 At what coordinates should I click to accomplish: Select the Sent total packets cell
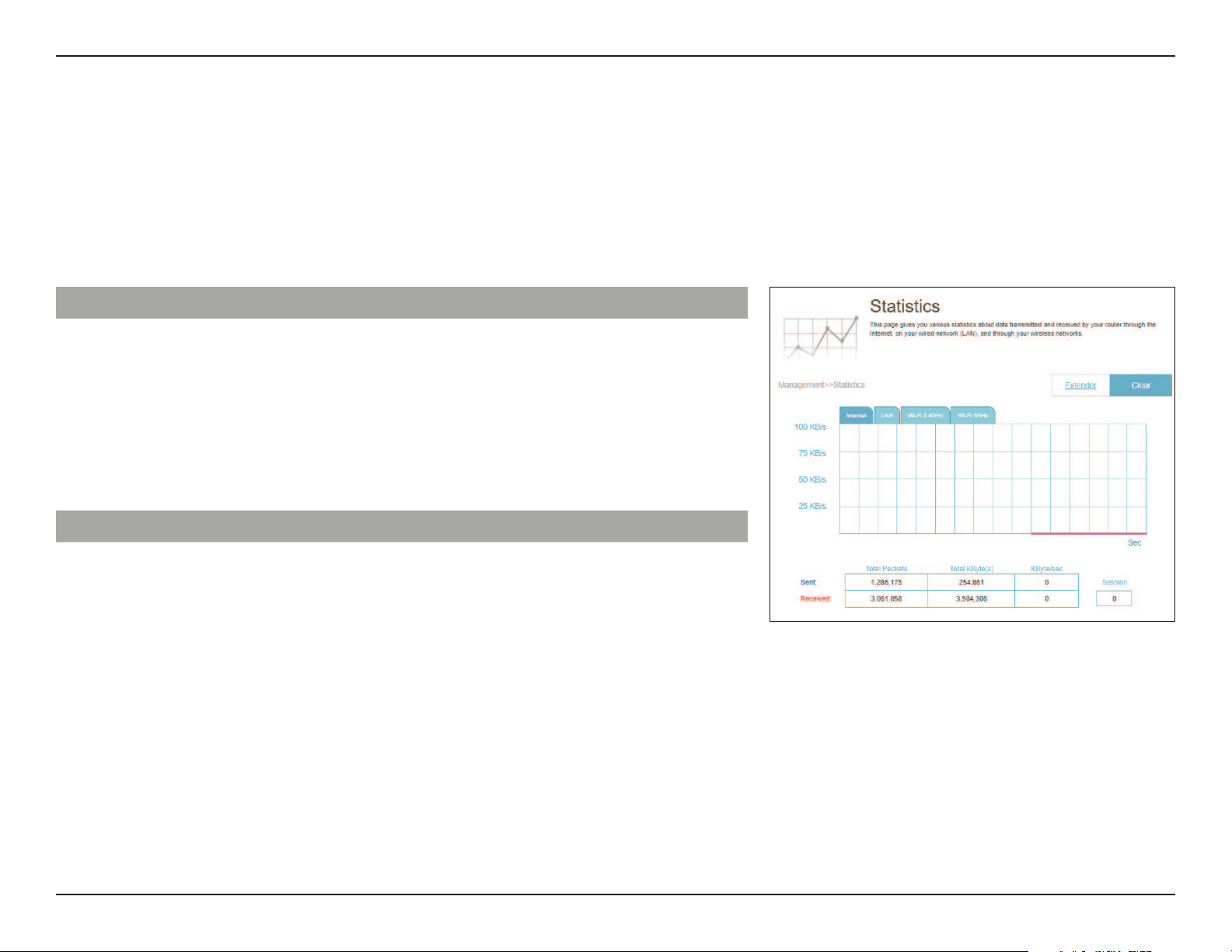886,582
